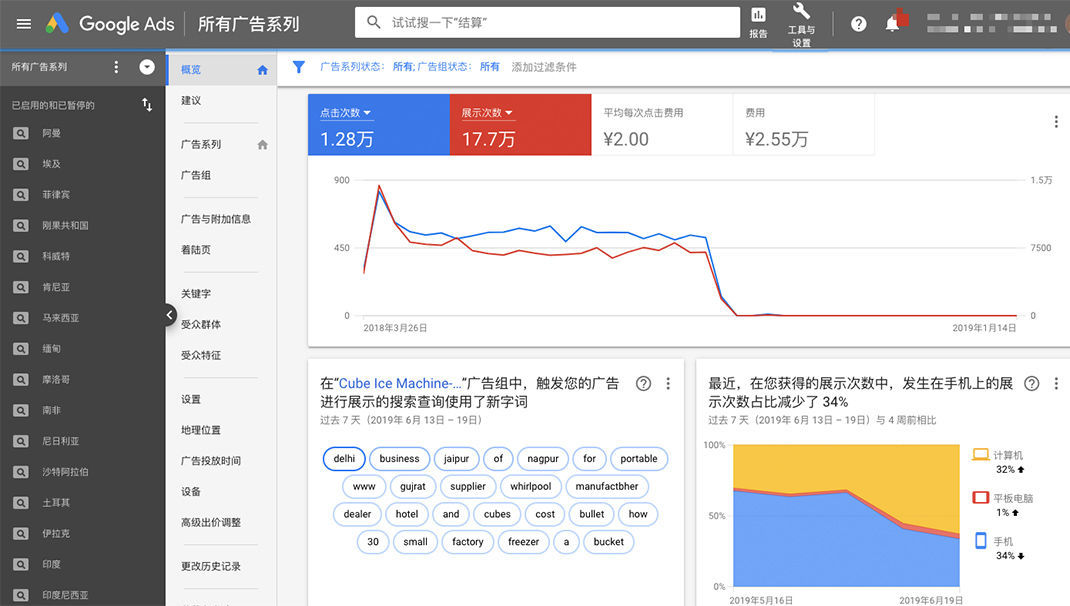Collapse the left sidebar with arrow handle
Screen dimensions: 1070x606
(x=170, y=315)
